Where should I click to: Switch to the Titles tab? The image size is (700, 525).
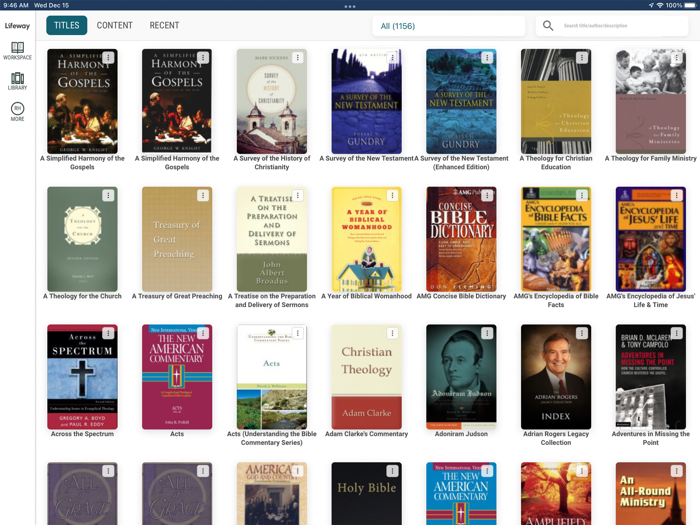(67, 25)
